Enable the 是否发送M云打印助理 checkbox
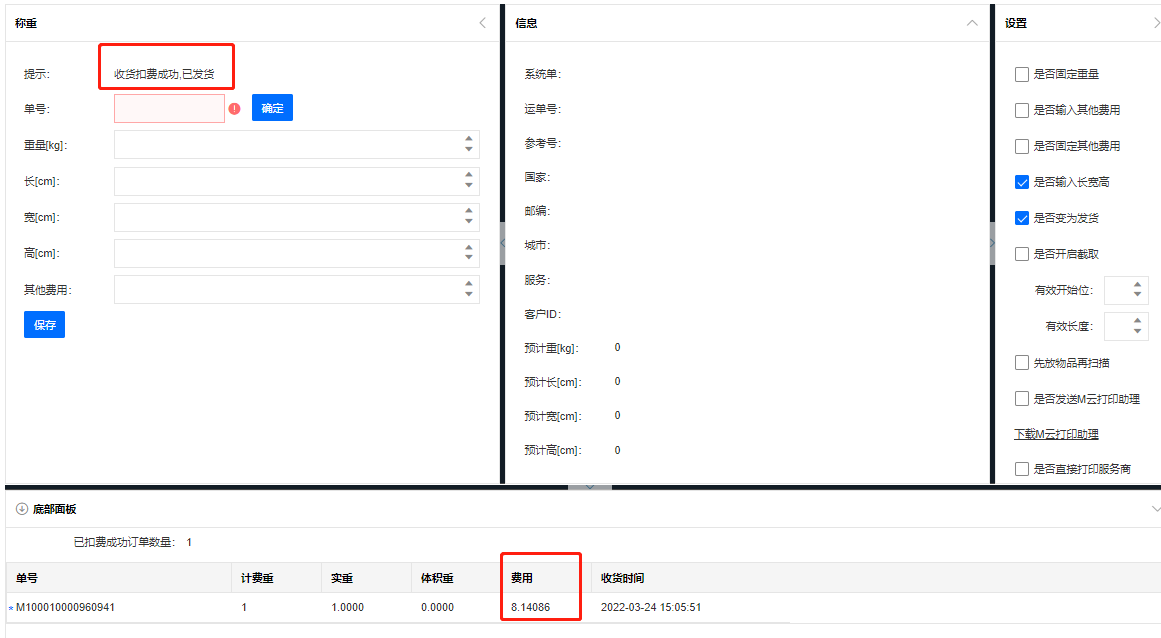Viewport: 1161px width, 638px height. click(x=1022, y=399)
